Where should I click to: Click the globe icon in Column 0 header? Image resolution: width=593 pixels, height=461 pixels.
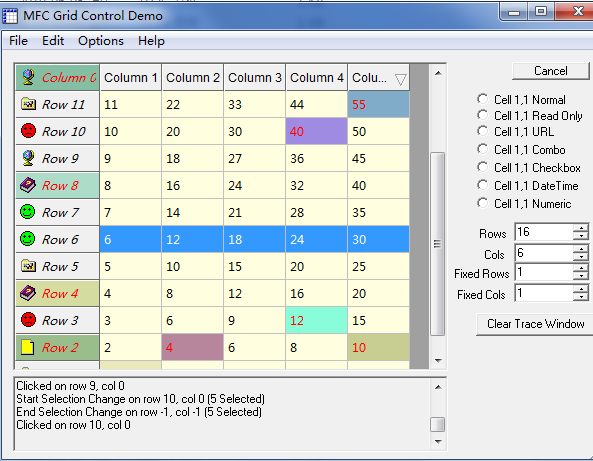28,77
